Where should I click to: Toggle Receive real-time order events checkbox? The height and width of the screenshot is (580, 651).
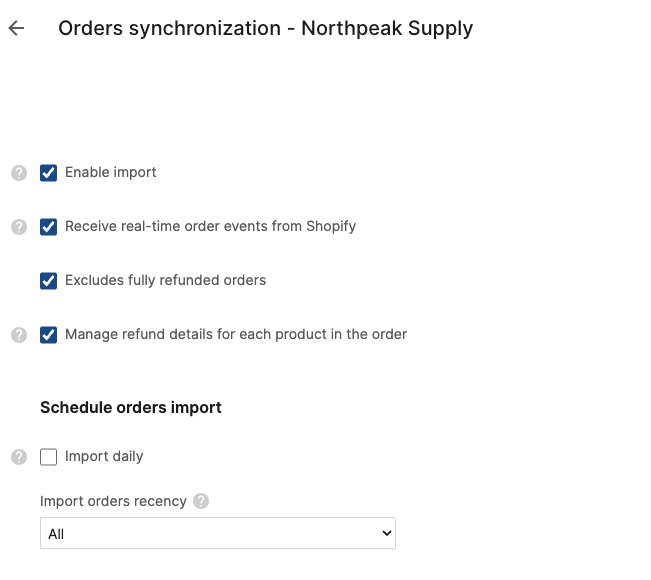(49, 227)
